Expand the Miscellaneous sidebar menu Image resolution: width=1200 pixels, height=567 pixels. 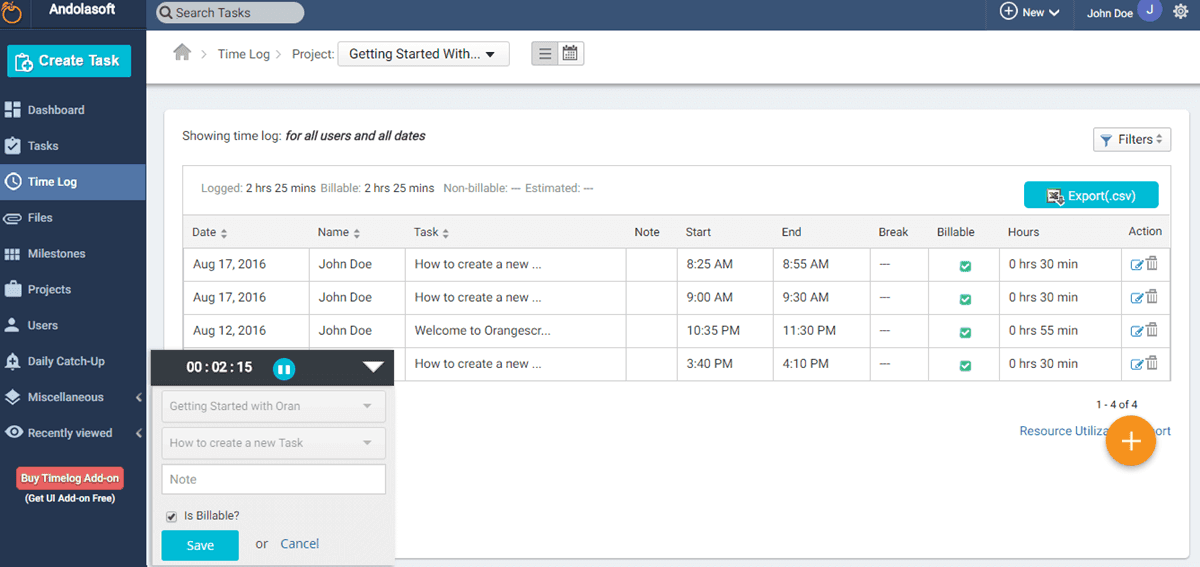[73, 397]
